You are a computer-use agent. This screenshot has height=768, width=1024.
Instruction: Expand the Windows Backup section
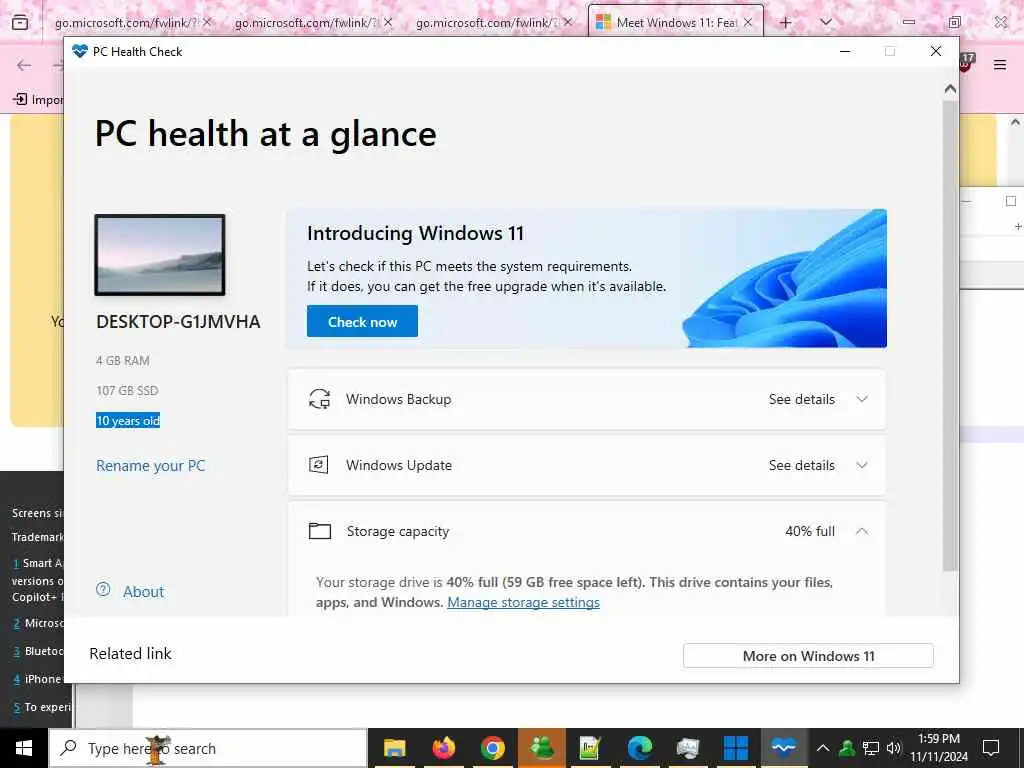(x=862, y=399)
